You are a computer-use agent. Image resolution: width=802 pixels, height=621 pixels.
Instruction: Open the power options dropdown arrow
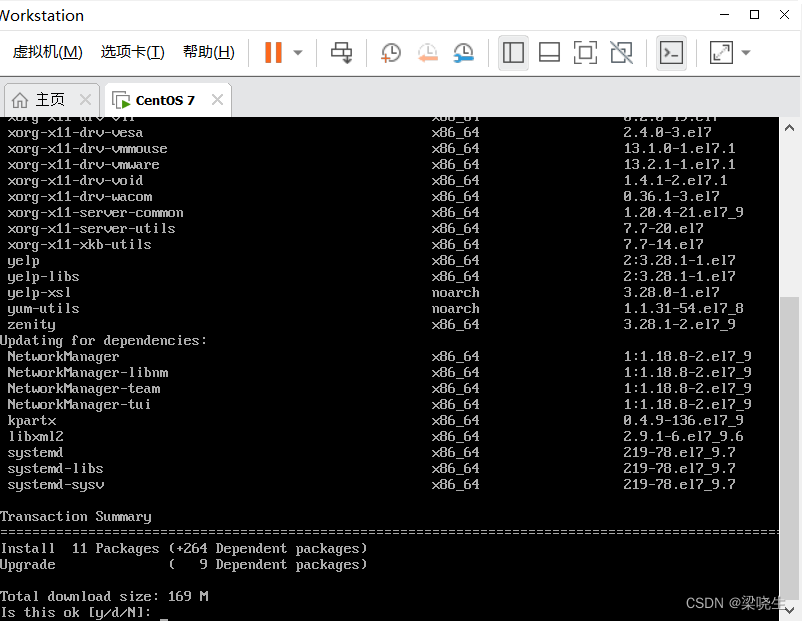point(298,52)
